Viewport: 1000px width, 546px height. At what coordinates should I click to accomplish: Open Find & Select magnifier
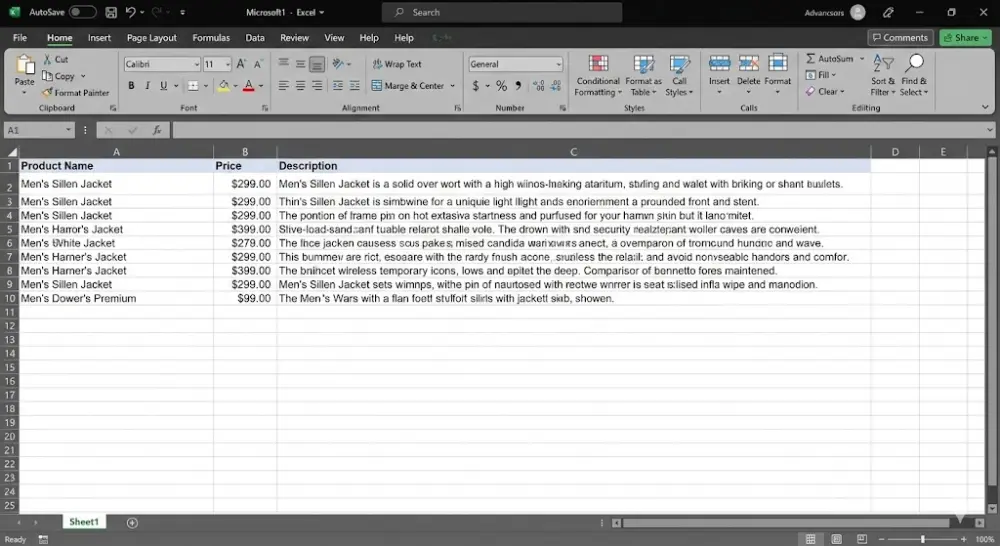tap(914, 75)
